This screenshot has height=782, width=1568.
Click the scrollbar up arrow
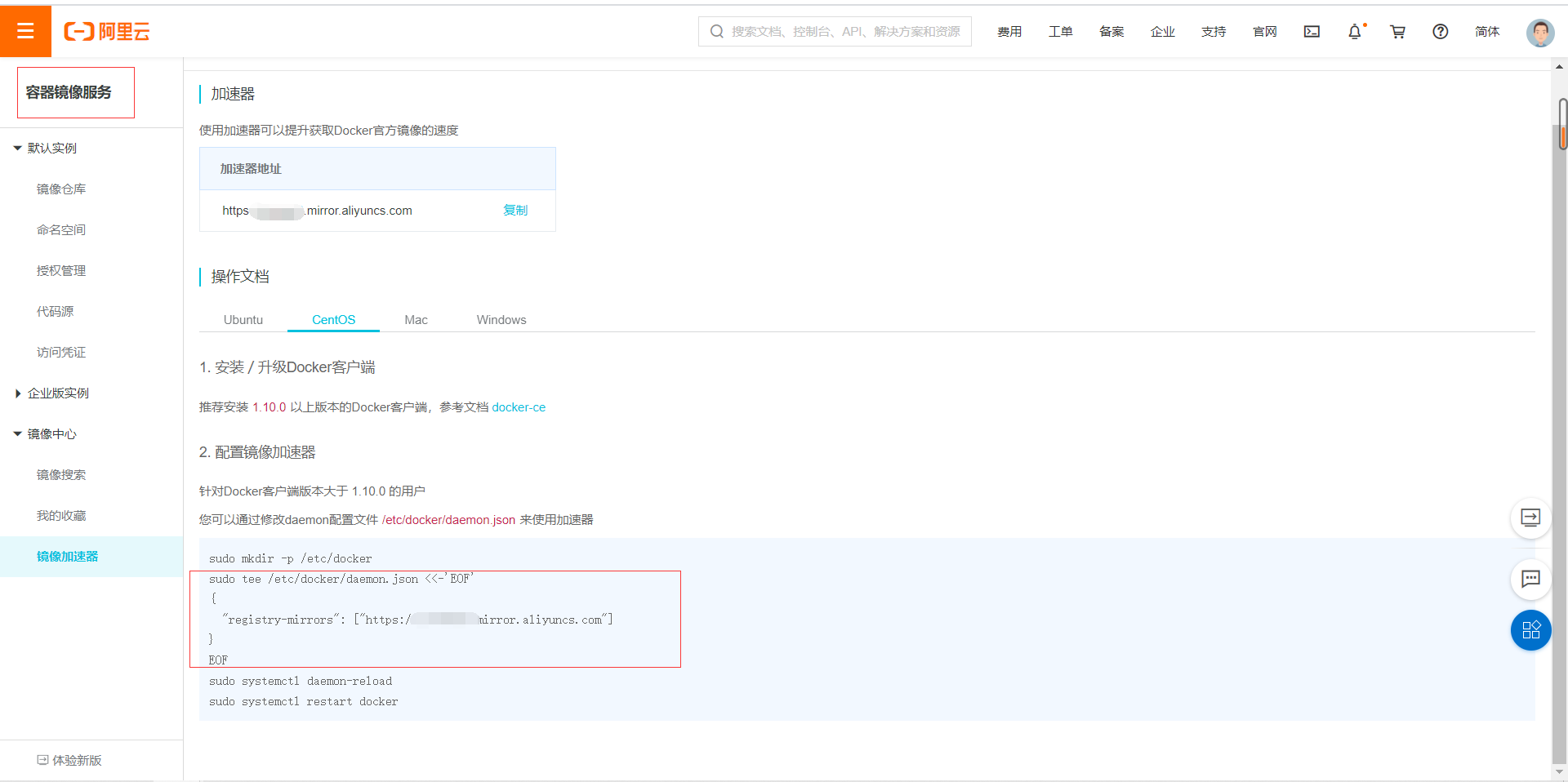pyautogui.click(x=1560, y=67)
